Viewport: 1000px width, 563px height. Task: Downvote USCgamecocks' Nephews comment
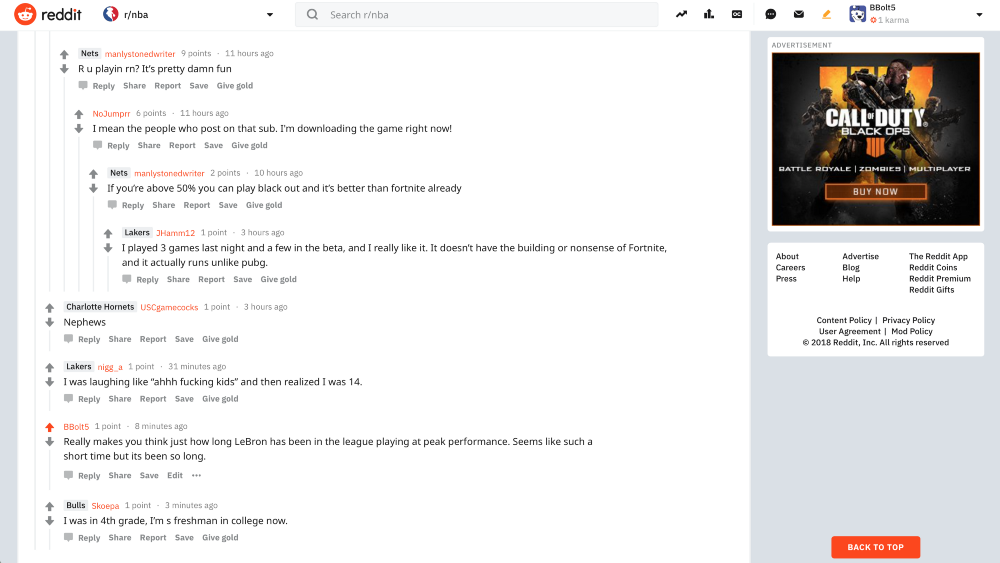point(50,323)
